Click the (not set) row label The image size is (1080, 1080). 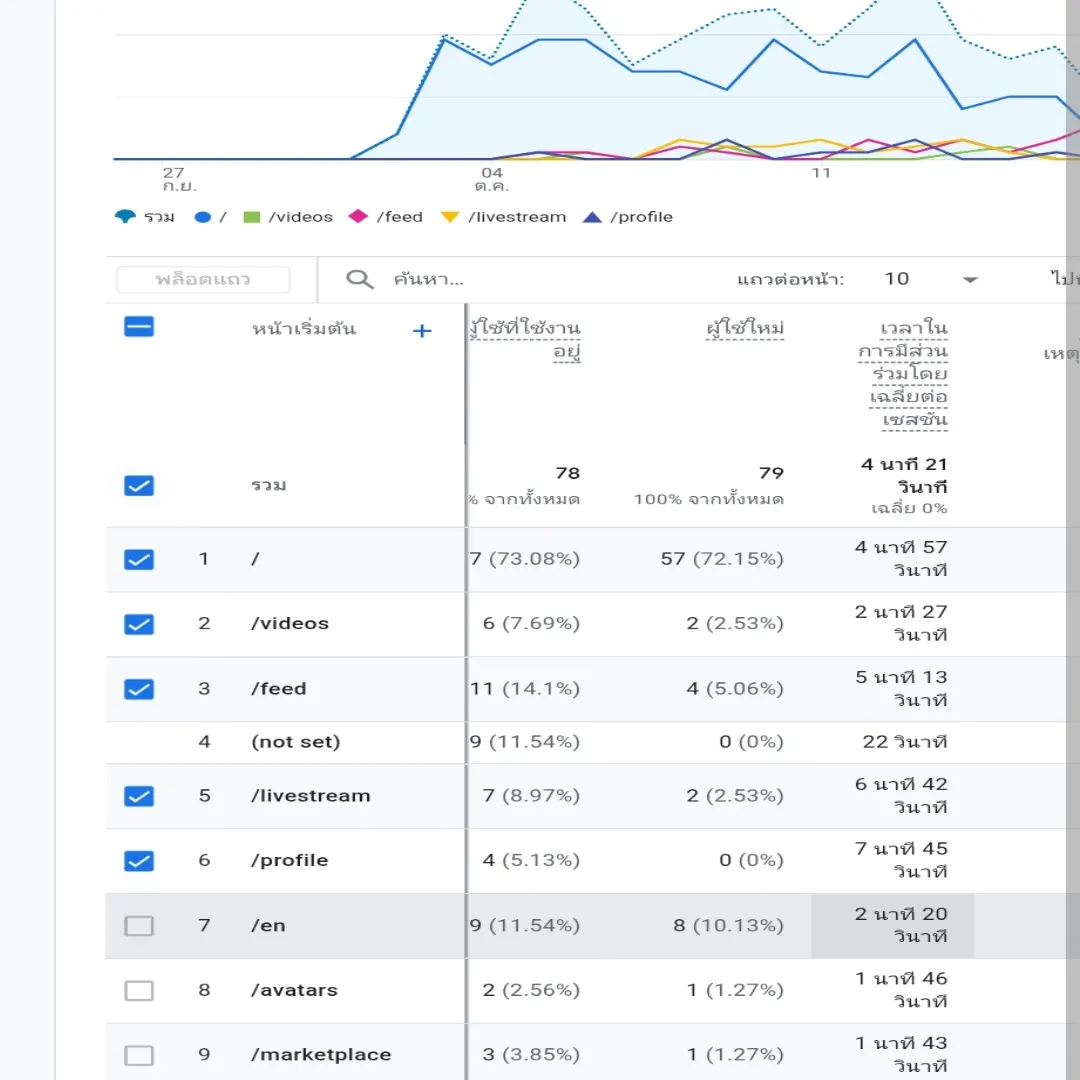[295, 742]
